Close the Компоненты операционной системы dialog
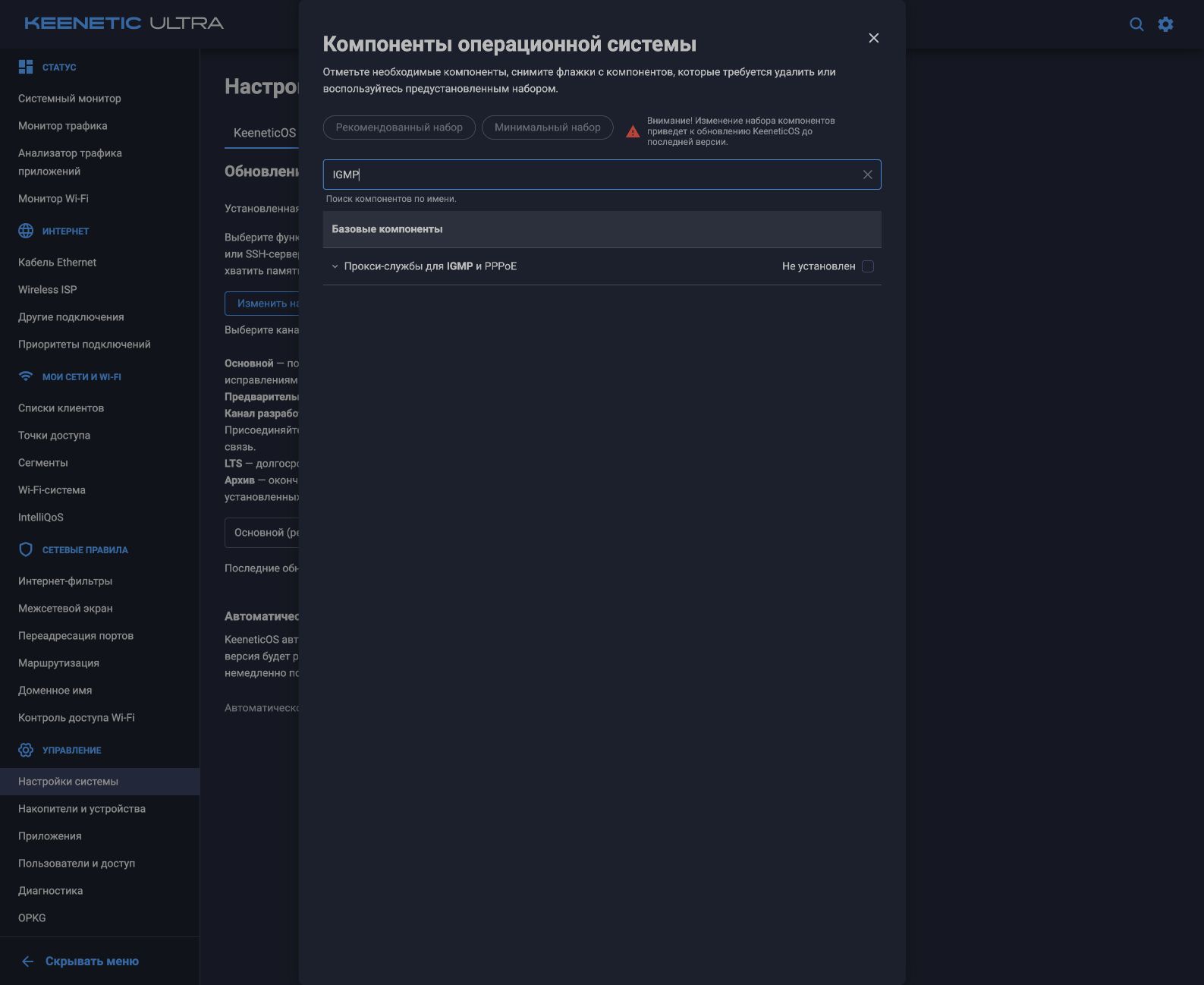The image size is (1204, 985). pyautogui.click(x=874, y=38)
